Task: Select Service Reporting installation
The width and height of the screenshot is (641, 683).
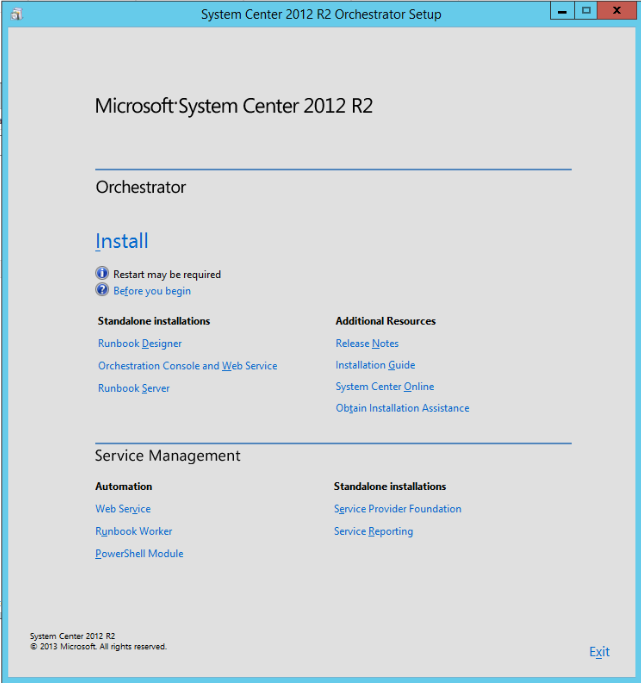Action: [x=373, y=531]
